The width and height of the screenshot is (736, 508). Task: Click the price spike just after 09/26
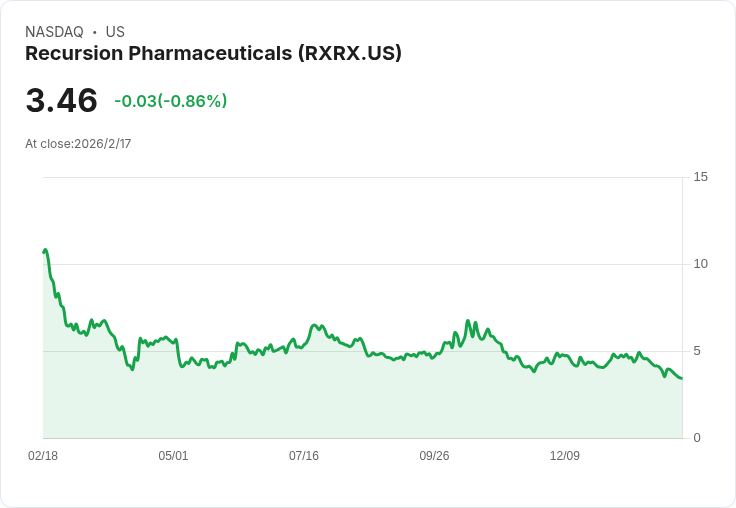click(x=468, y=321)
